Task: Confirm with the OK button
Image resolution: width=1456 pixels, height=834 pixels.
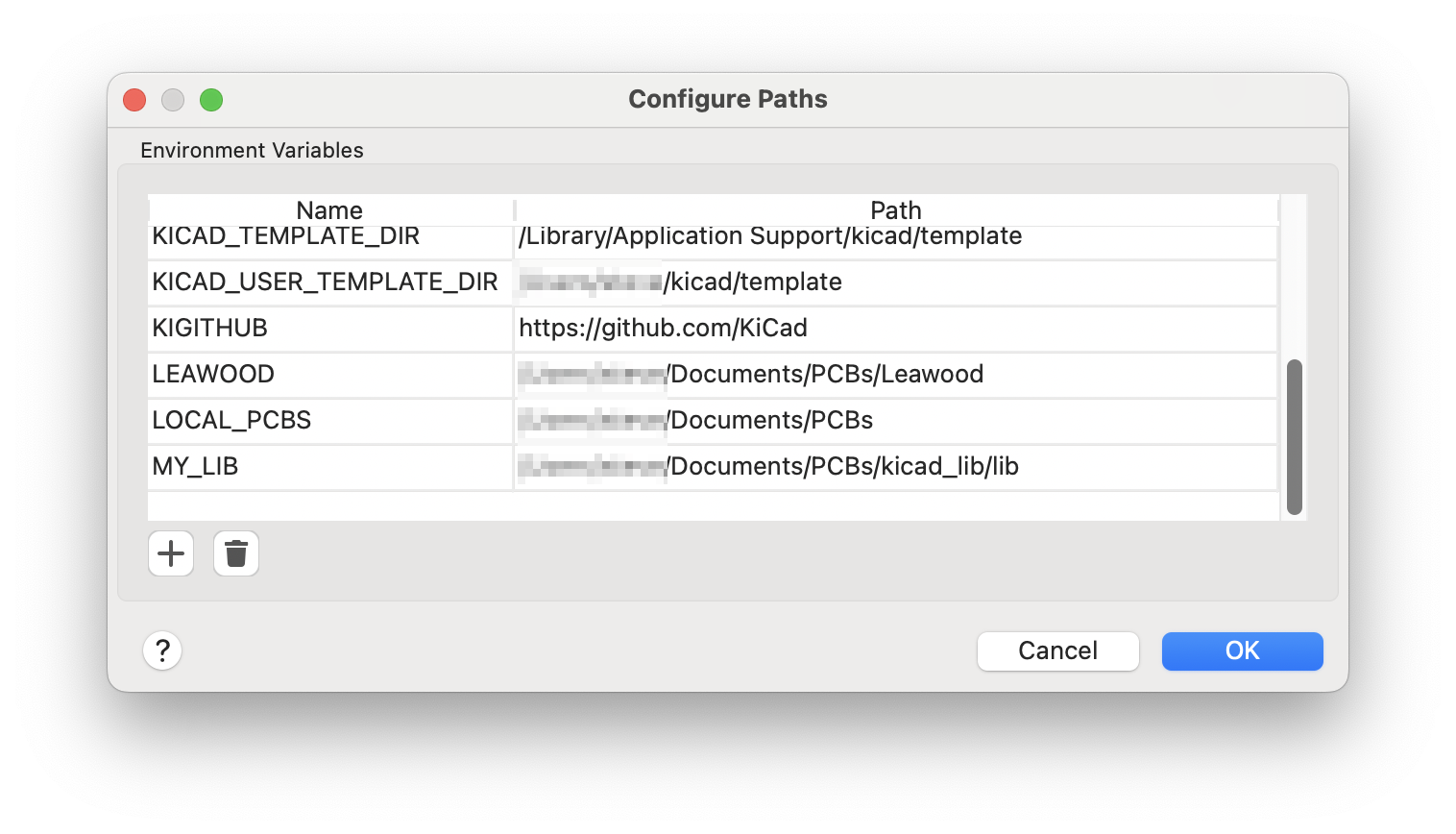Action: click(x=1242, y=650)
